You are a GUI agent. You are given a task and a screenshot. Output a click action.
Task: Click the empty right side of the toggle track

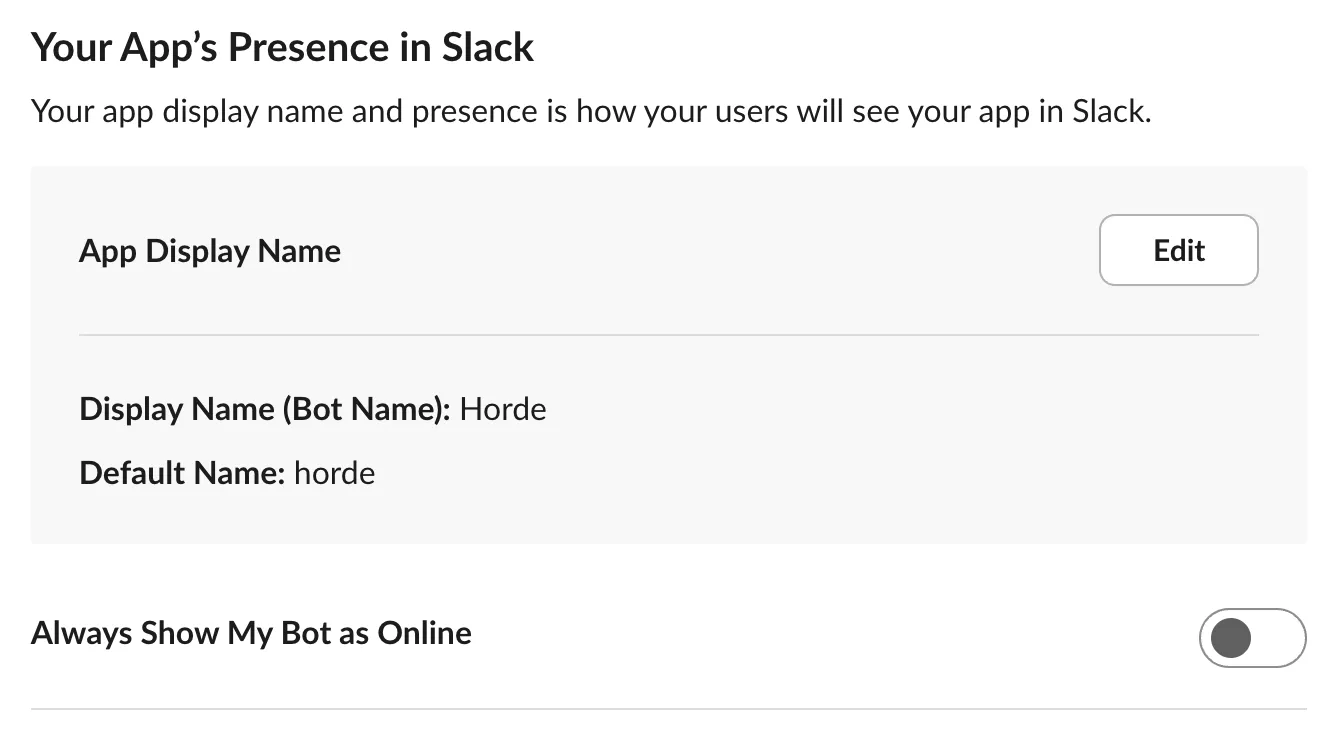1278,637
